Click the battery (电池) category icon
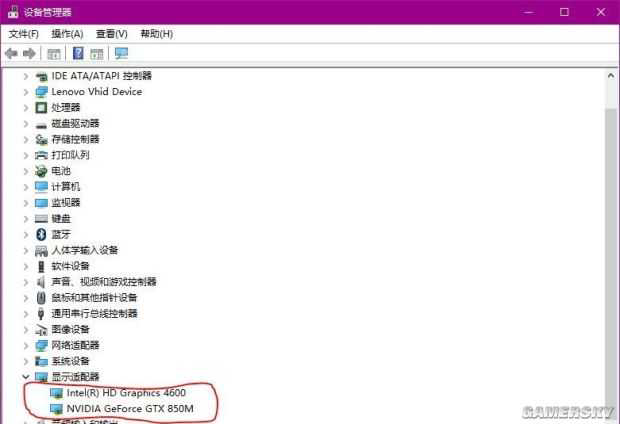Screen dimensions: 620x424 coord(41,171)
